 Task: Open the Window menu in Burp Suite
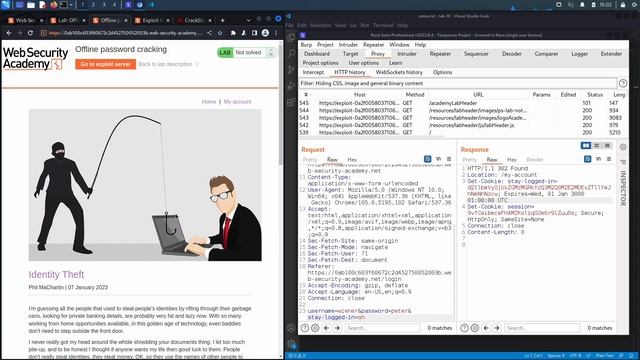pos(399,45)
